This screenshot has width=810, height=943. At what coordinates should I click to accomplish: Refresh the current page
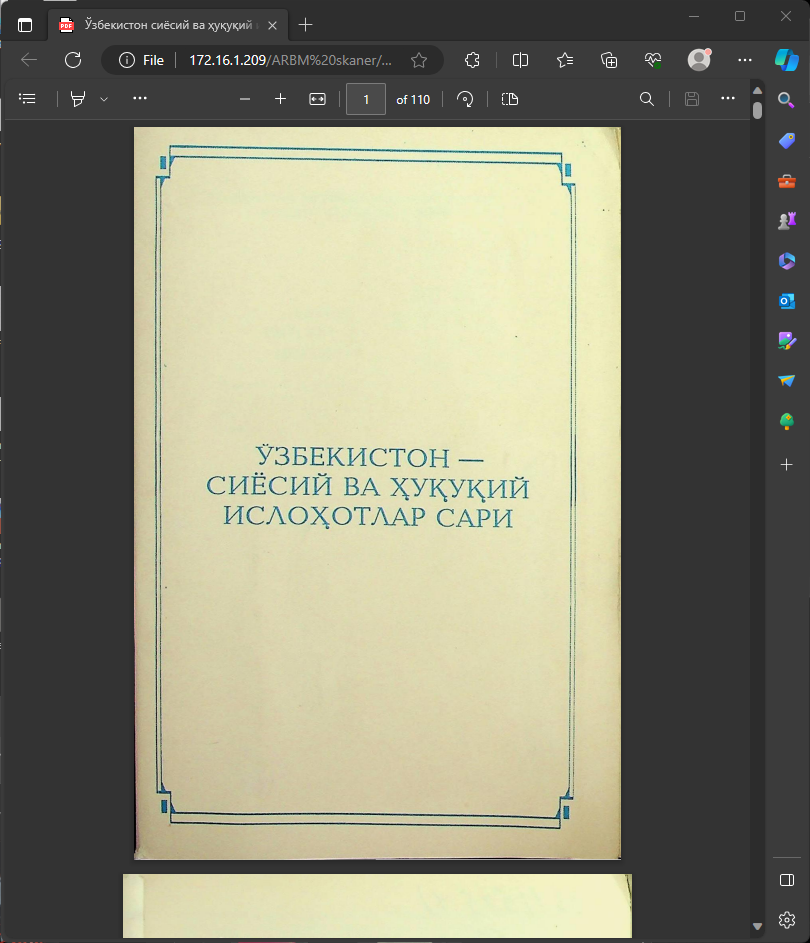pyautogui.click(x=73, y=60)
